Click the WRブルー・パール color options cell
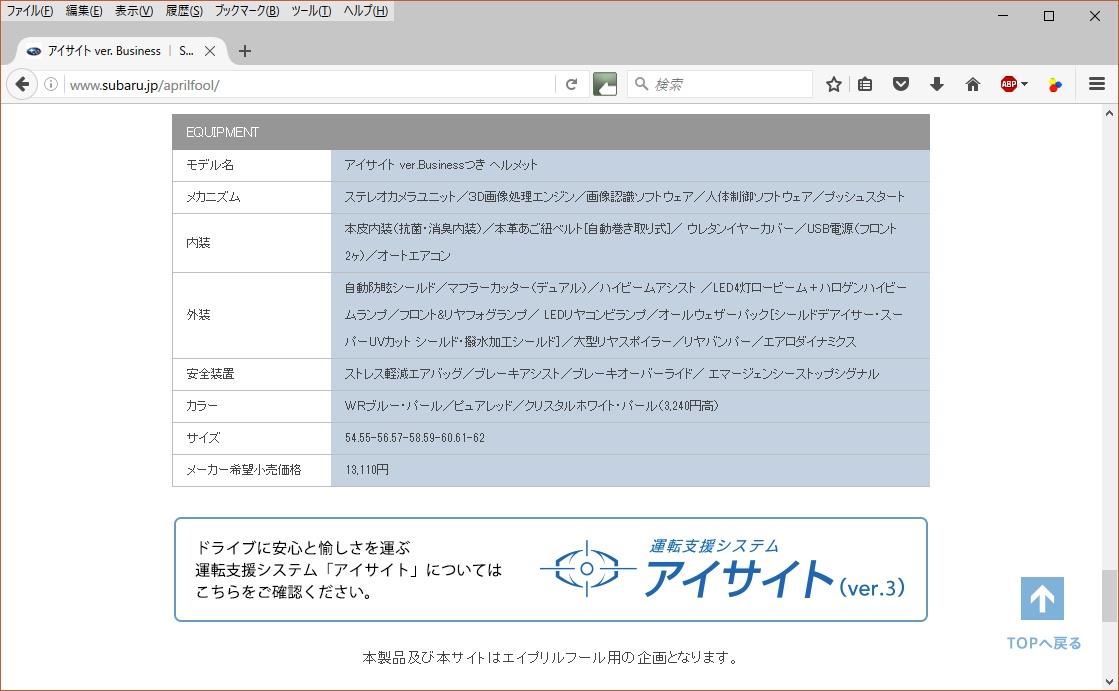1119x691 pixels. 630,406
